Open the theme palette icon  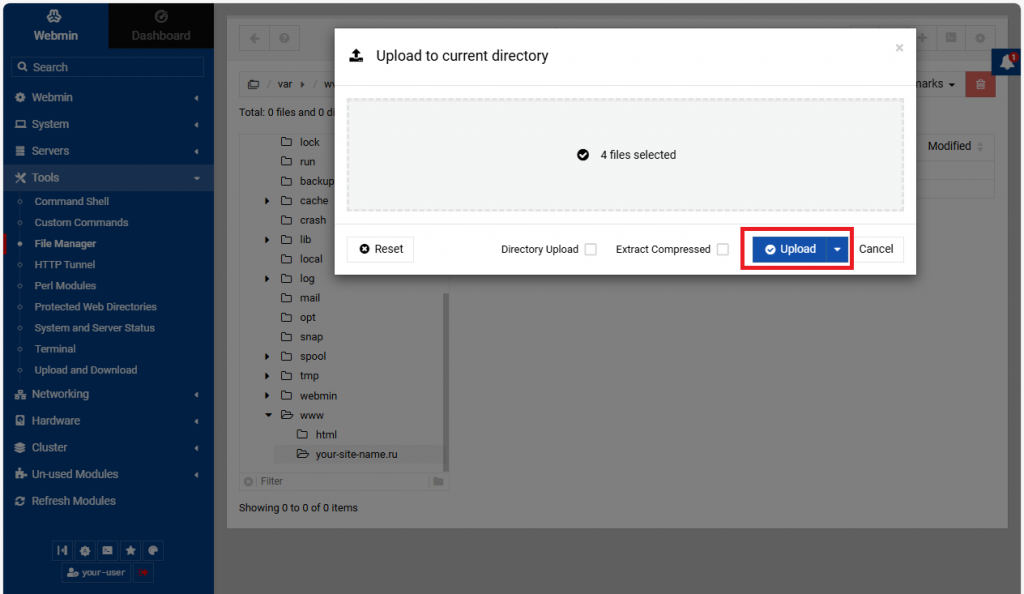tap(152, 551)
